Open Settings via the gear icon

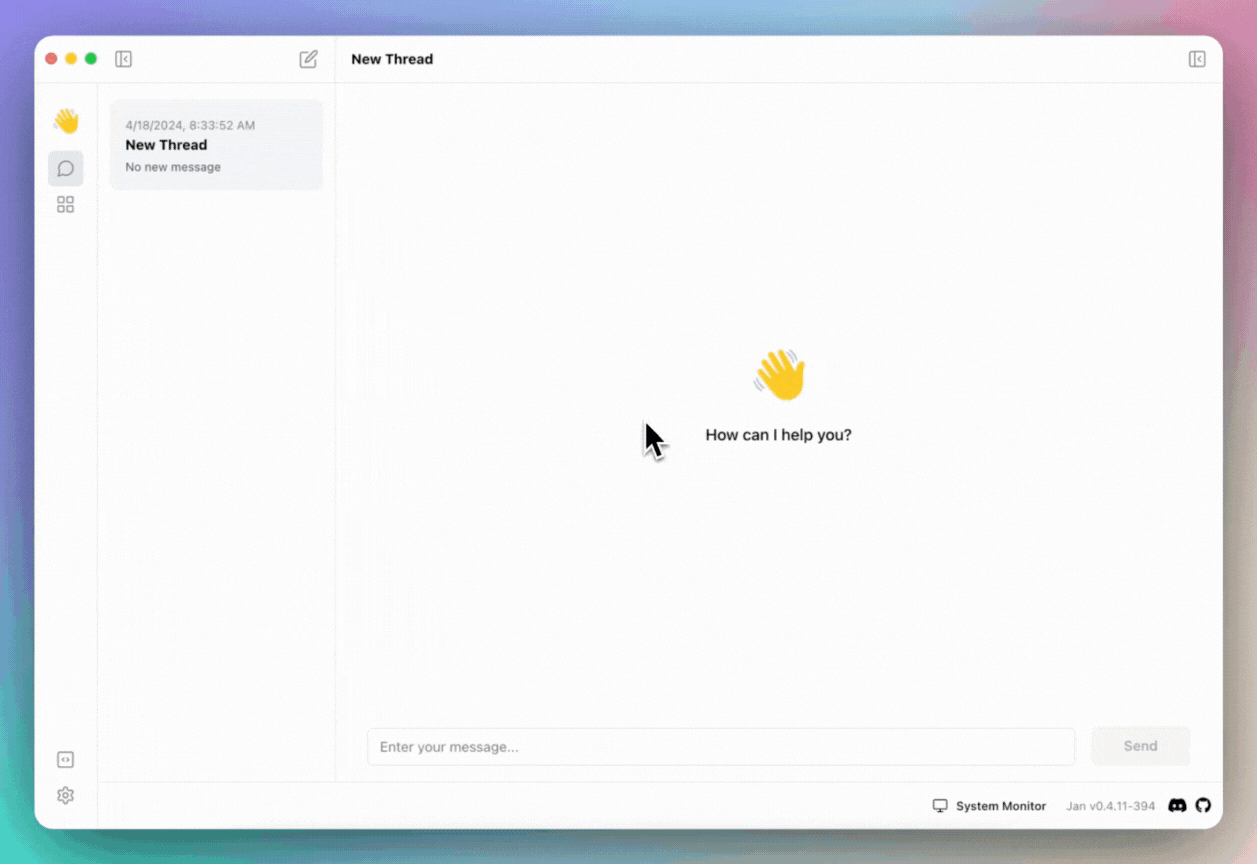tap(66, 796)
